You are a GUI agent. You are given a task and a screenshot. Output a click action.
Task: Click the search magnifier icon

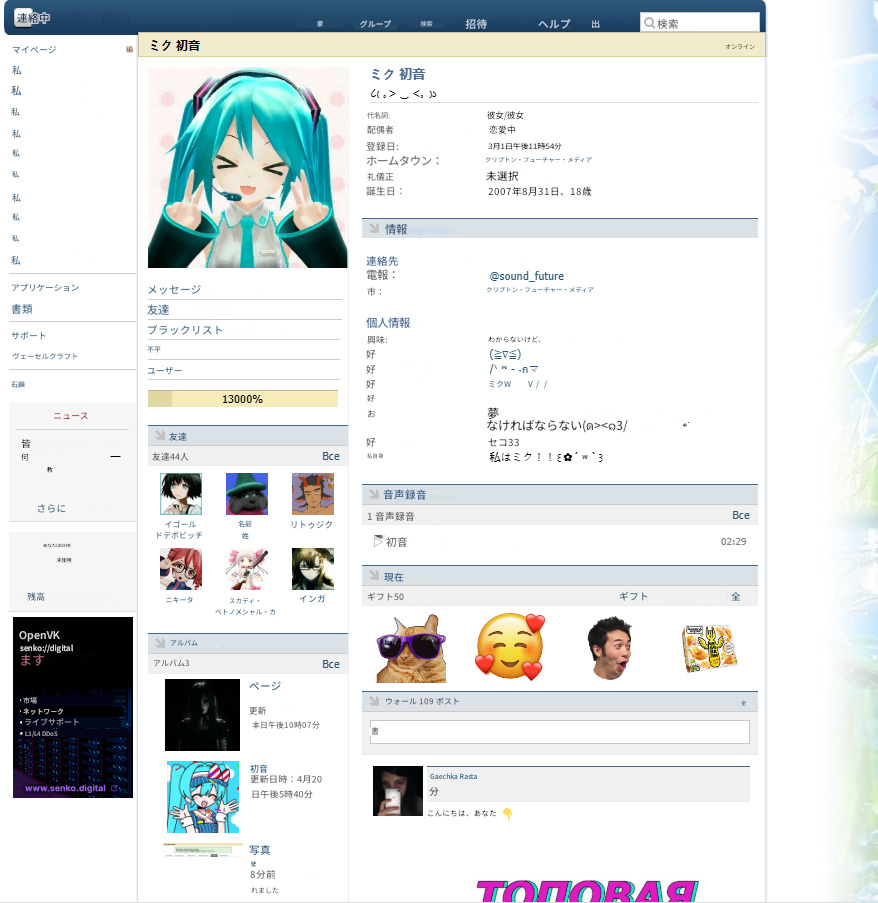click(649, 23)
